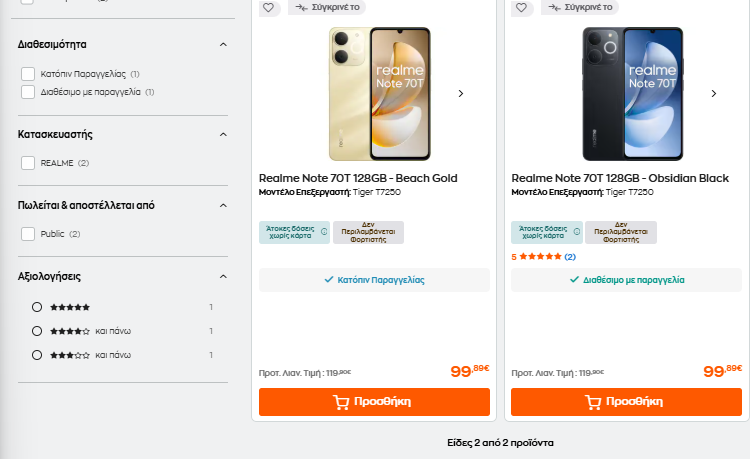Click info icon on Beach Gold installments badge

324,232
